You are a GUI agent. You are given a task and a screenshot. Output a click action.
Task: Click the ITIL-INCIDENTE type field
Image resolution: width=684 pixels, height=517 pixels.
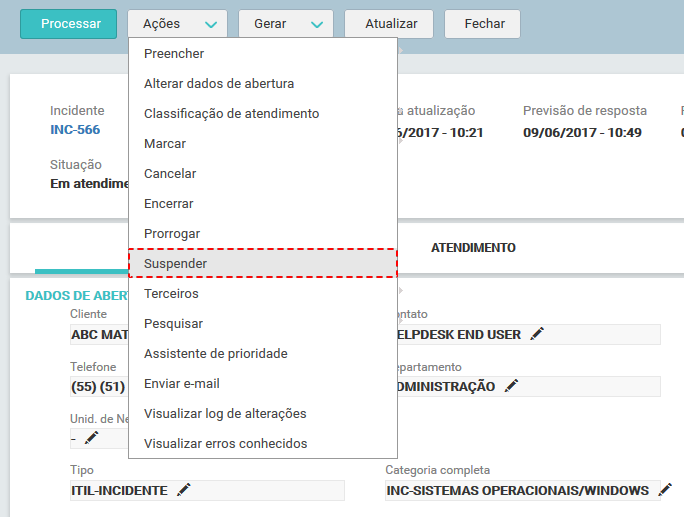click(207, 490)
